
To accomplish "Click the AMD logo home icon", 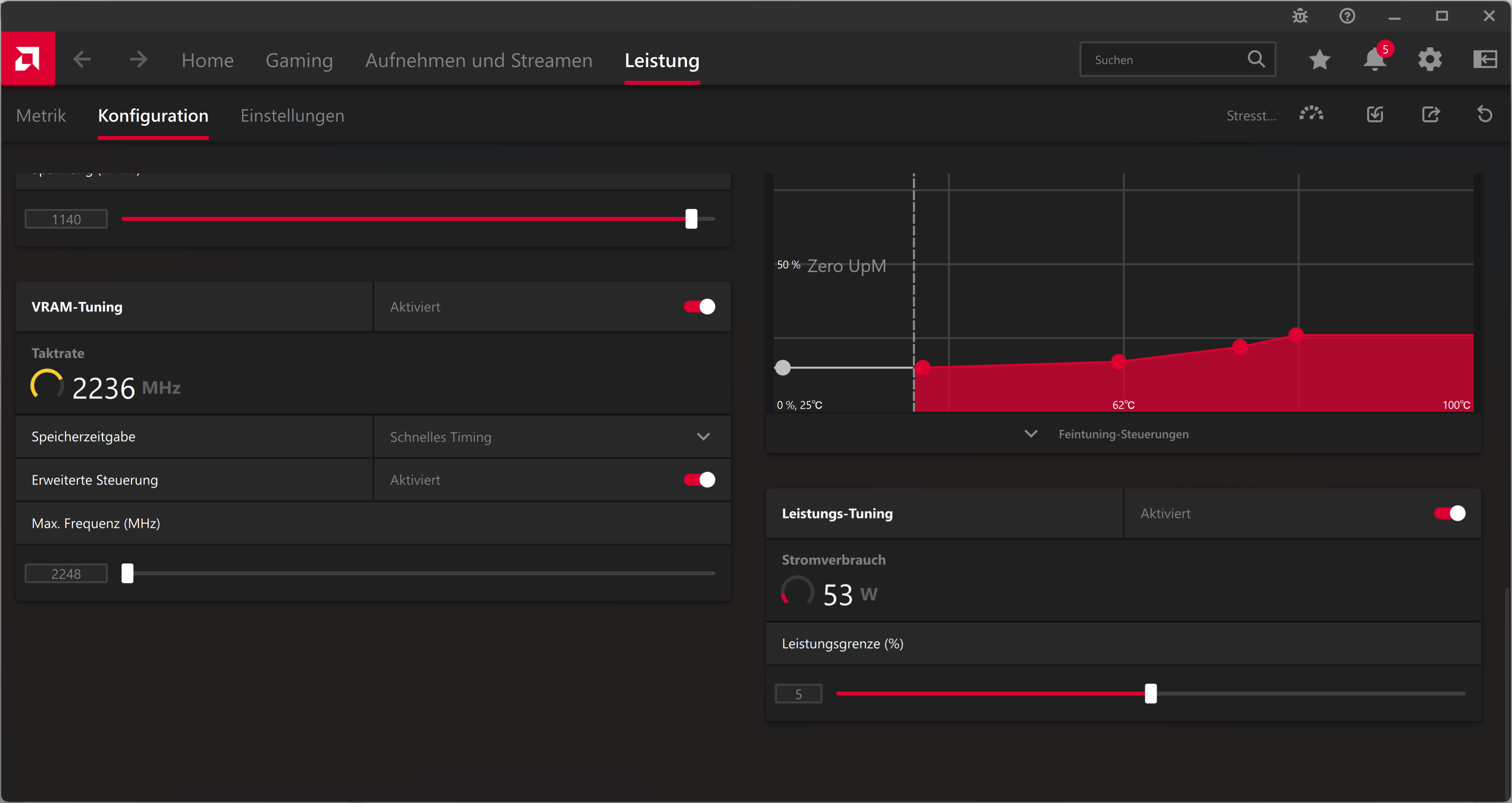I will (28, 59).
